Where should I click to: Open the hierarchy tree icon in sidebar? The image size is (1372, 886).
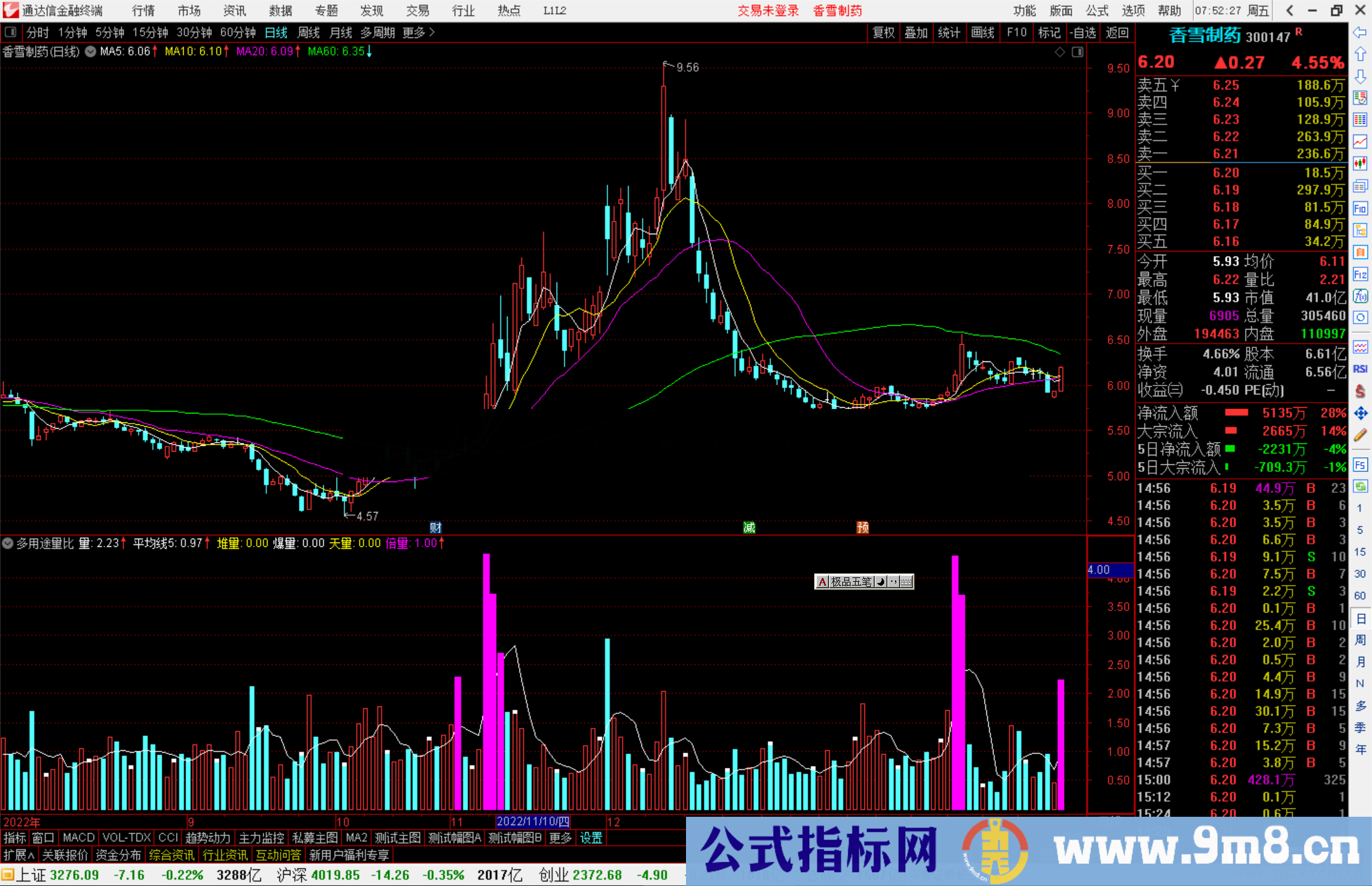(x=1360, y=230)
